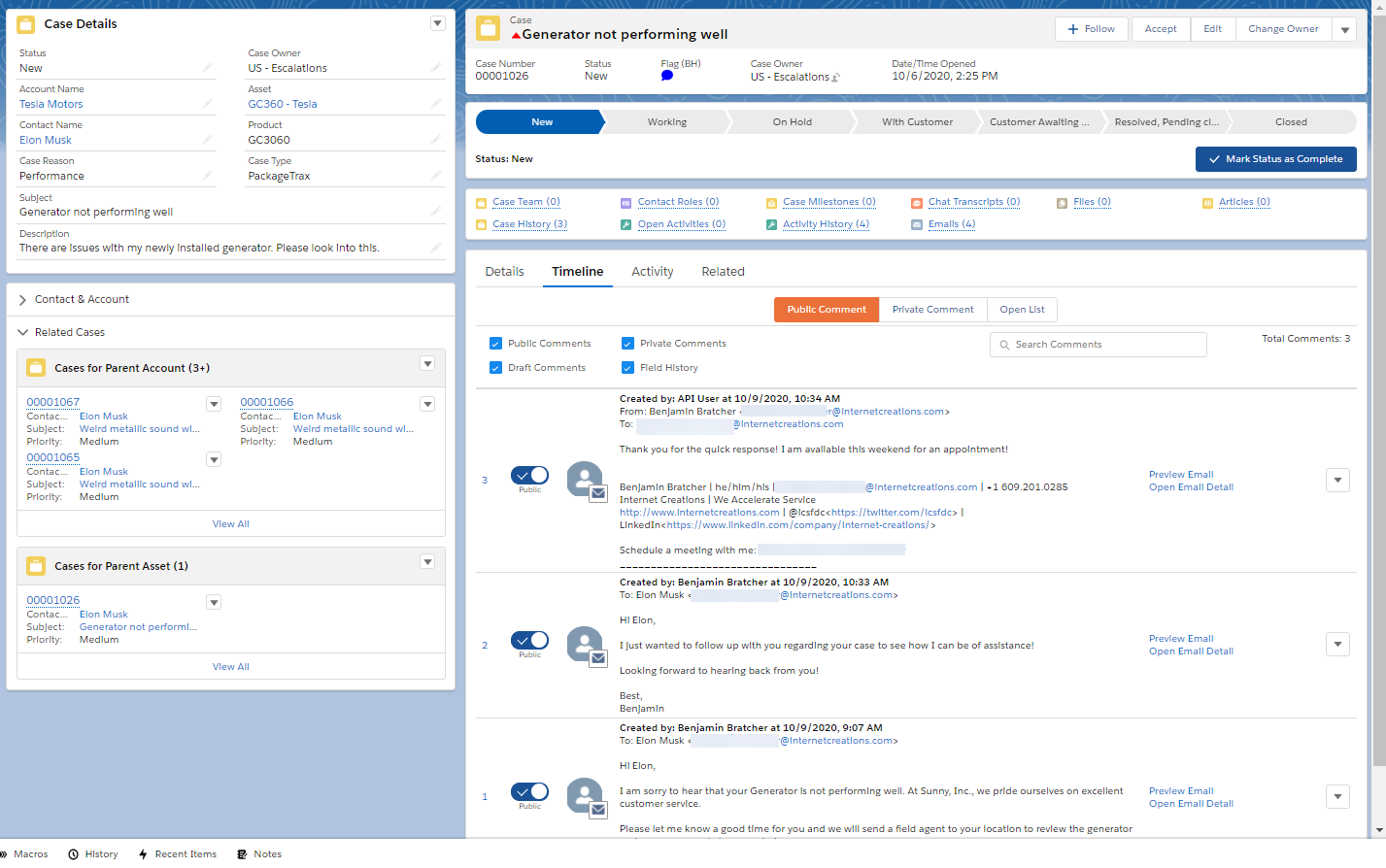Switch to the Activity tab
Image resolution: width=1386 pixels, height=868 pixels.
pos(653,272)
